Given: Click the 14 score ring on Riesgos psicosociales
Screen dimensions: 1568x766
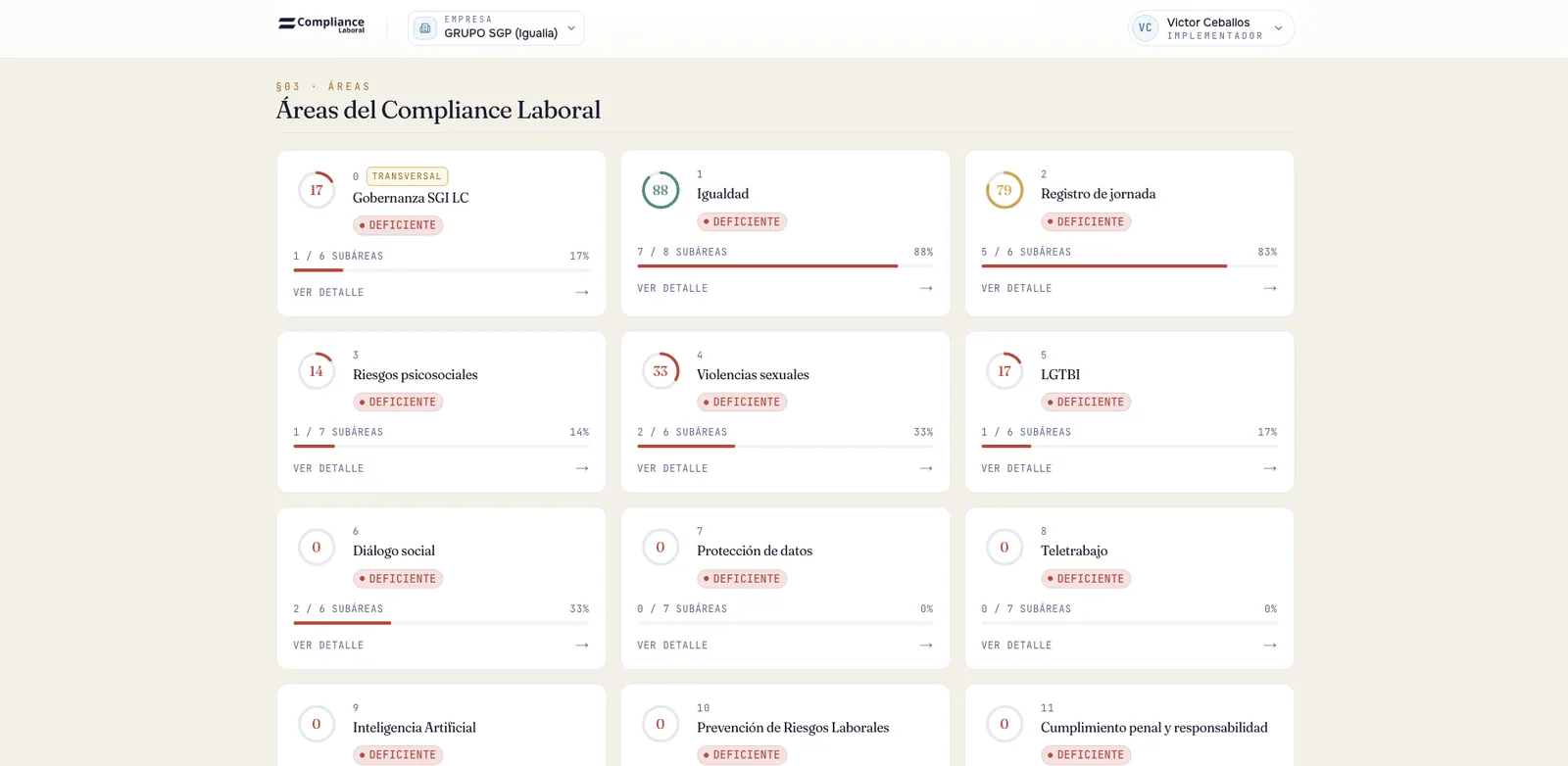Looking at the screenshot, I should coord(317,371).
